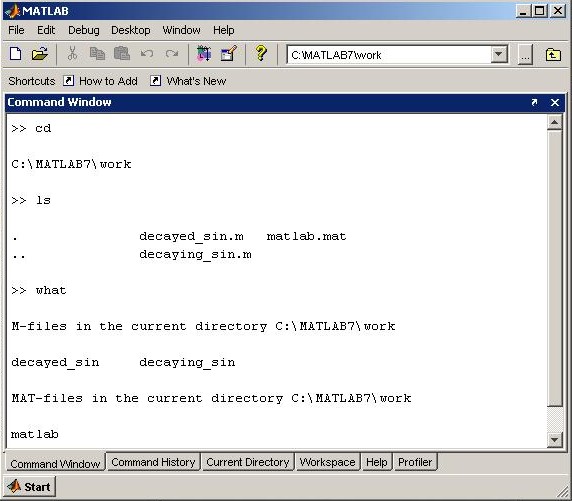This screenshot has width=572, height=501.
Task: Select the Command Window bottom tab
Action: click(x=55, y=463)
